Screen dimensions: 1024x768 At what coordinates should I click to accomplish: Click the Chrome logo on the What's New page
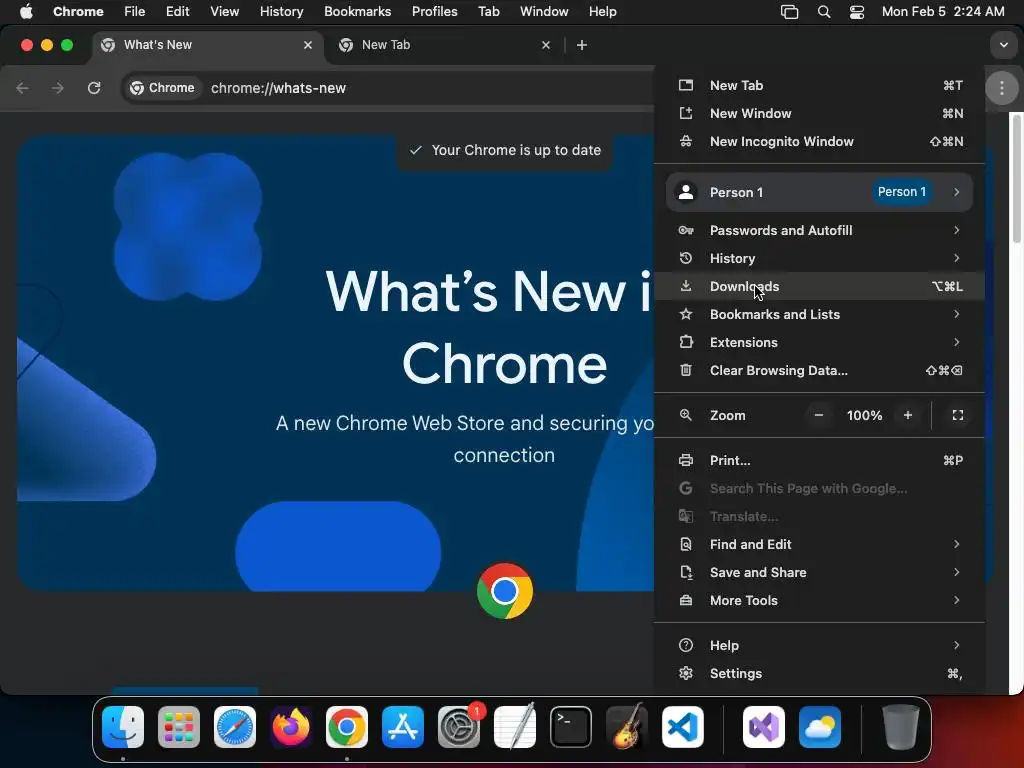click(505, 591)
